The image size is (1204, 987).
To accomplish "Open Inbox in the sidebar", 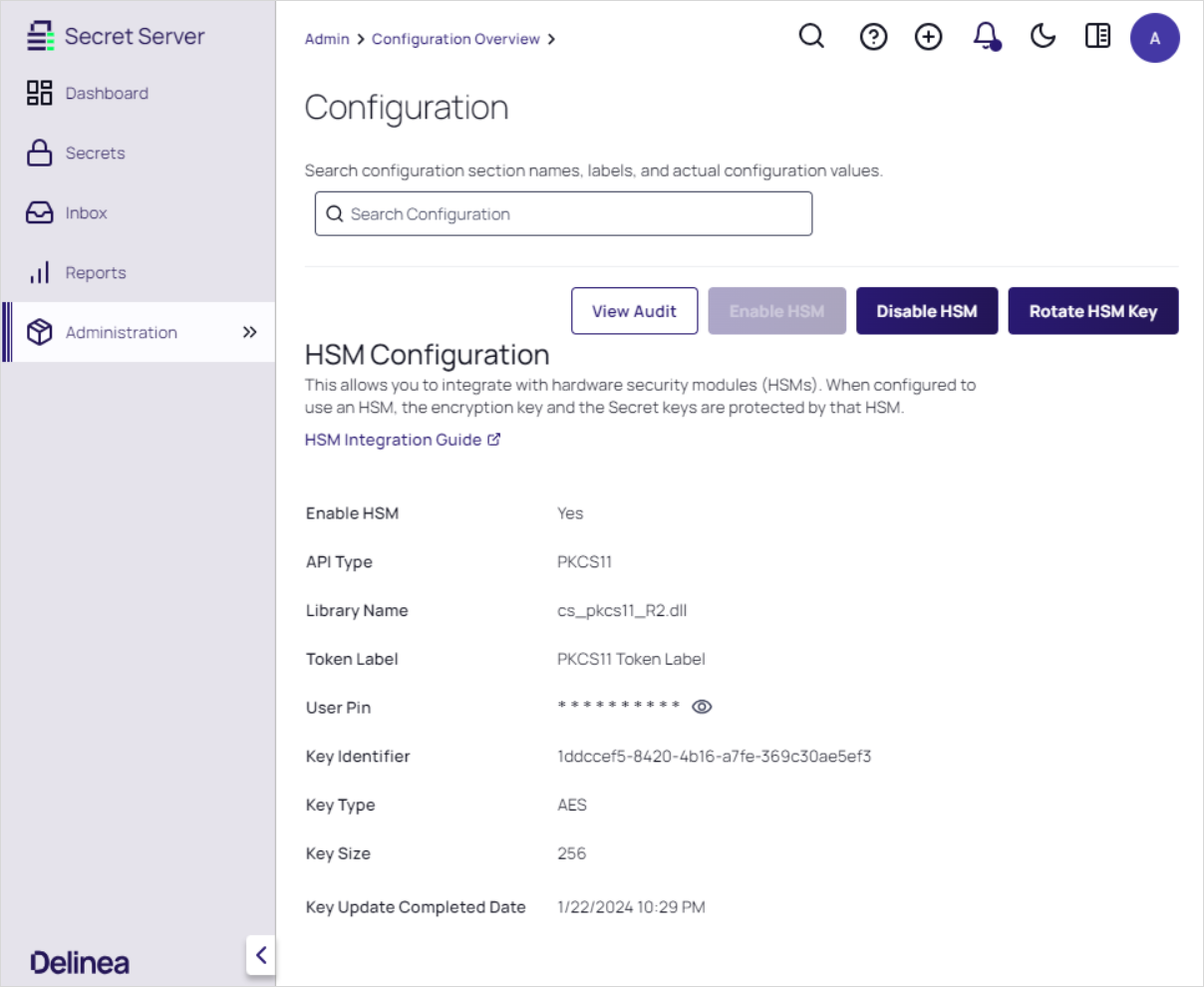I will tap(86, 212).
